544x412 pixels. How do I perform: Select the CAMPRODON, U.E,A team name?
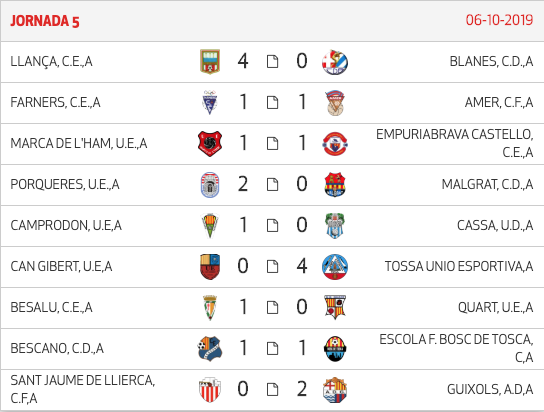(x=66, y=225)
